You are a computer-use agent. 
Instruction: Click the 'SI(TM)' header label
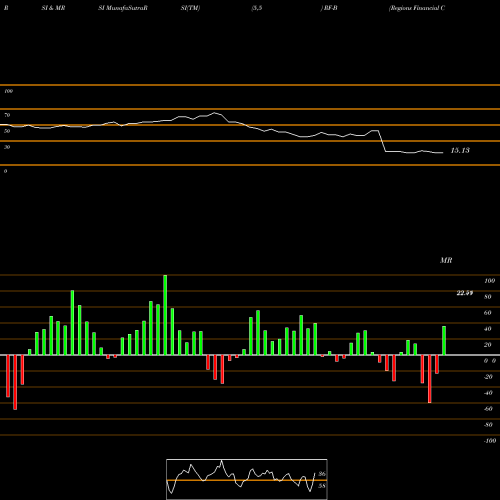pos(190,8)
